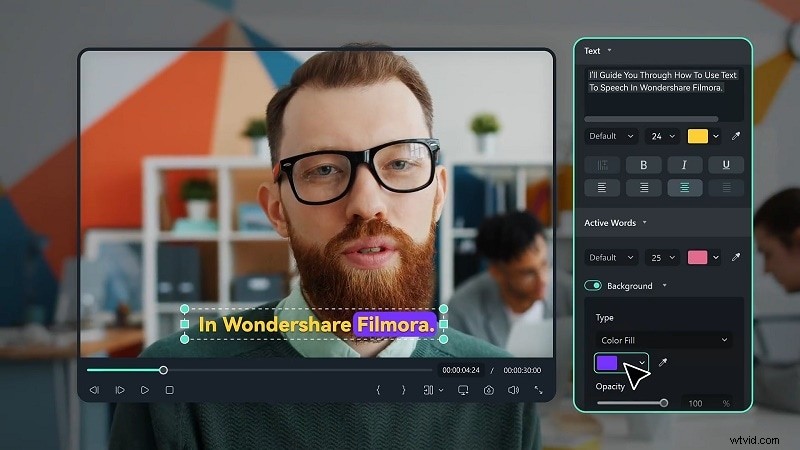Select left text alignment
This screenshot has height=450, width=800.
tap(603, 187)
